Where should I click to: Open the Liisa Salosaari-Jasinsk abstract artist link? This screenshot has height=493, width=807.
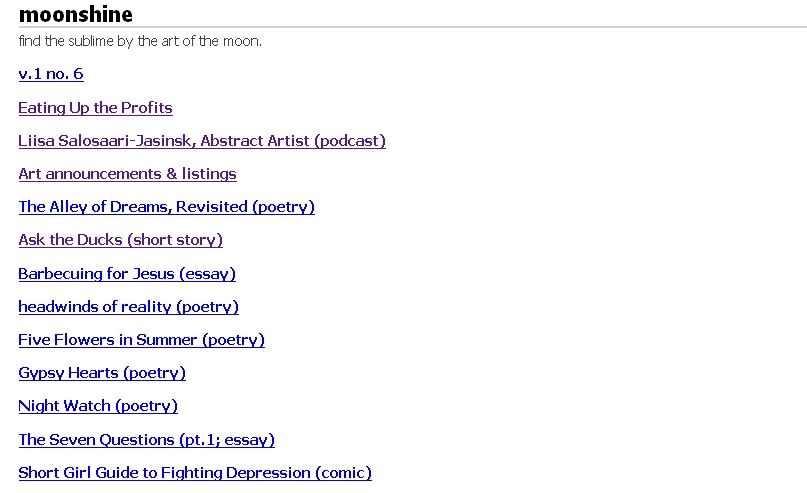tap(201, 141)
